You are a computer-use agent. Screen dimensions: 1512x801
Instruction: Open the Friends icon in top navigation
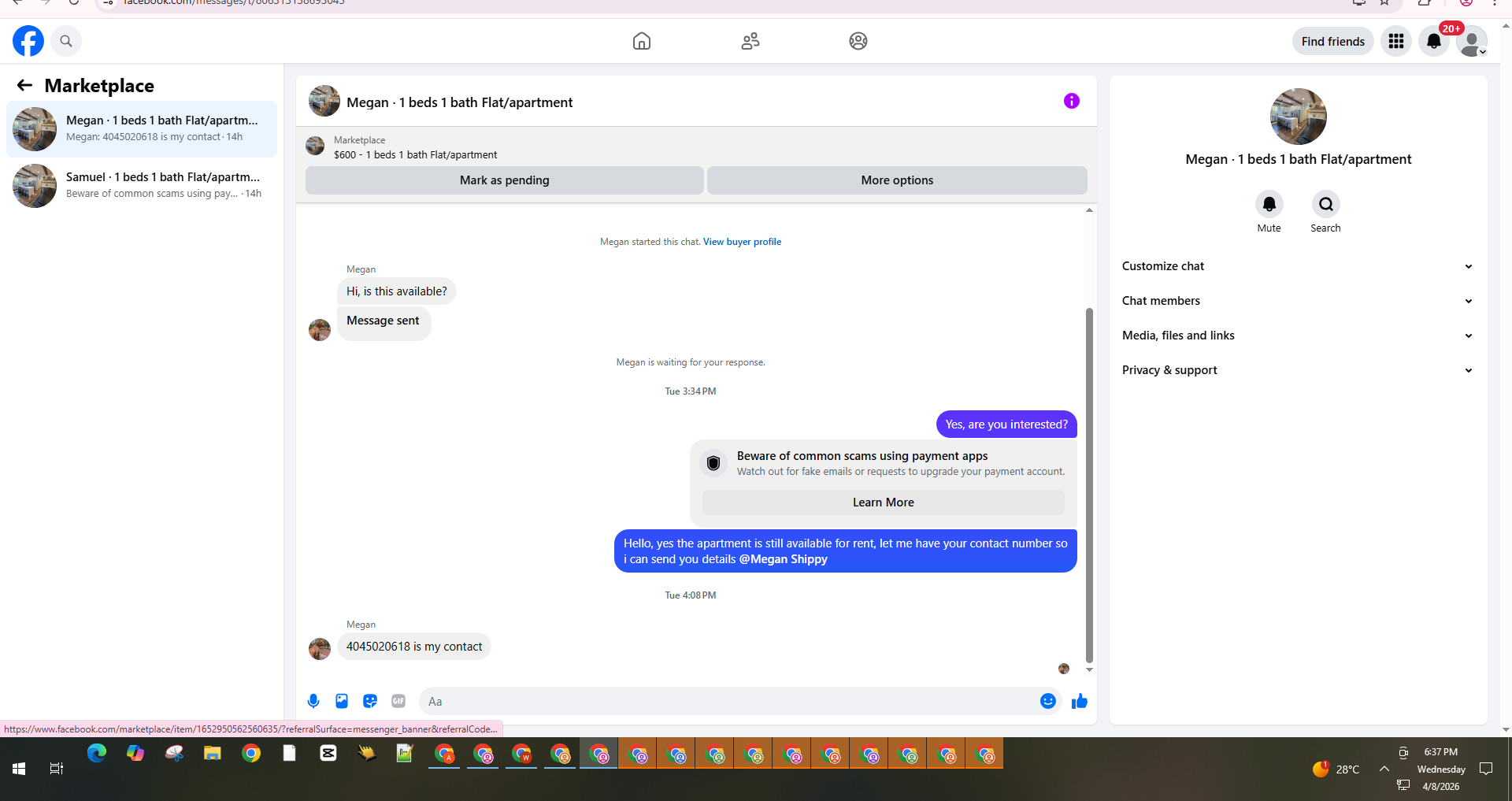(x=750, y=41)
